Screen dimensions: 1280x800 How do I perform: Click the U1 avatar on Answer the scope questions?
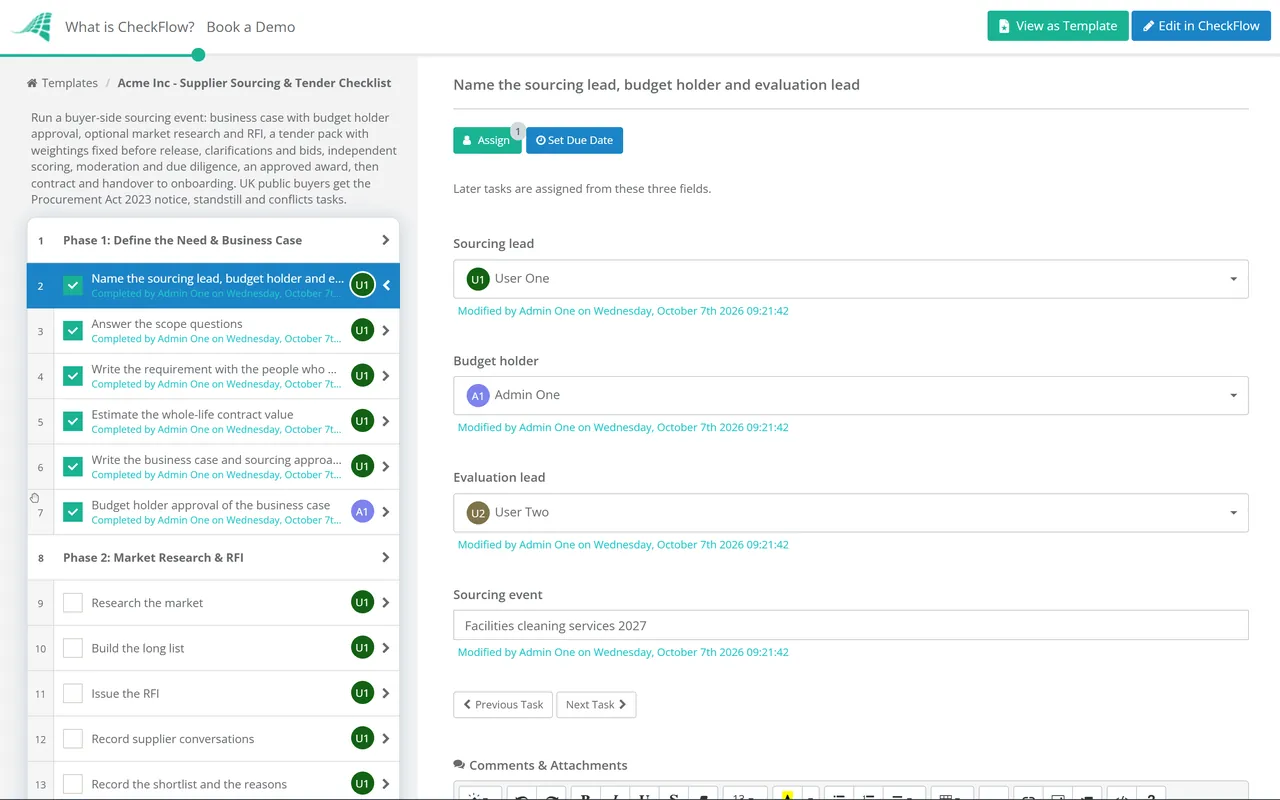click(x=362, y=331)
